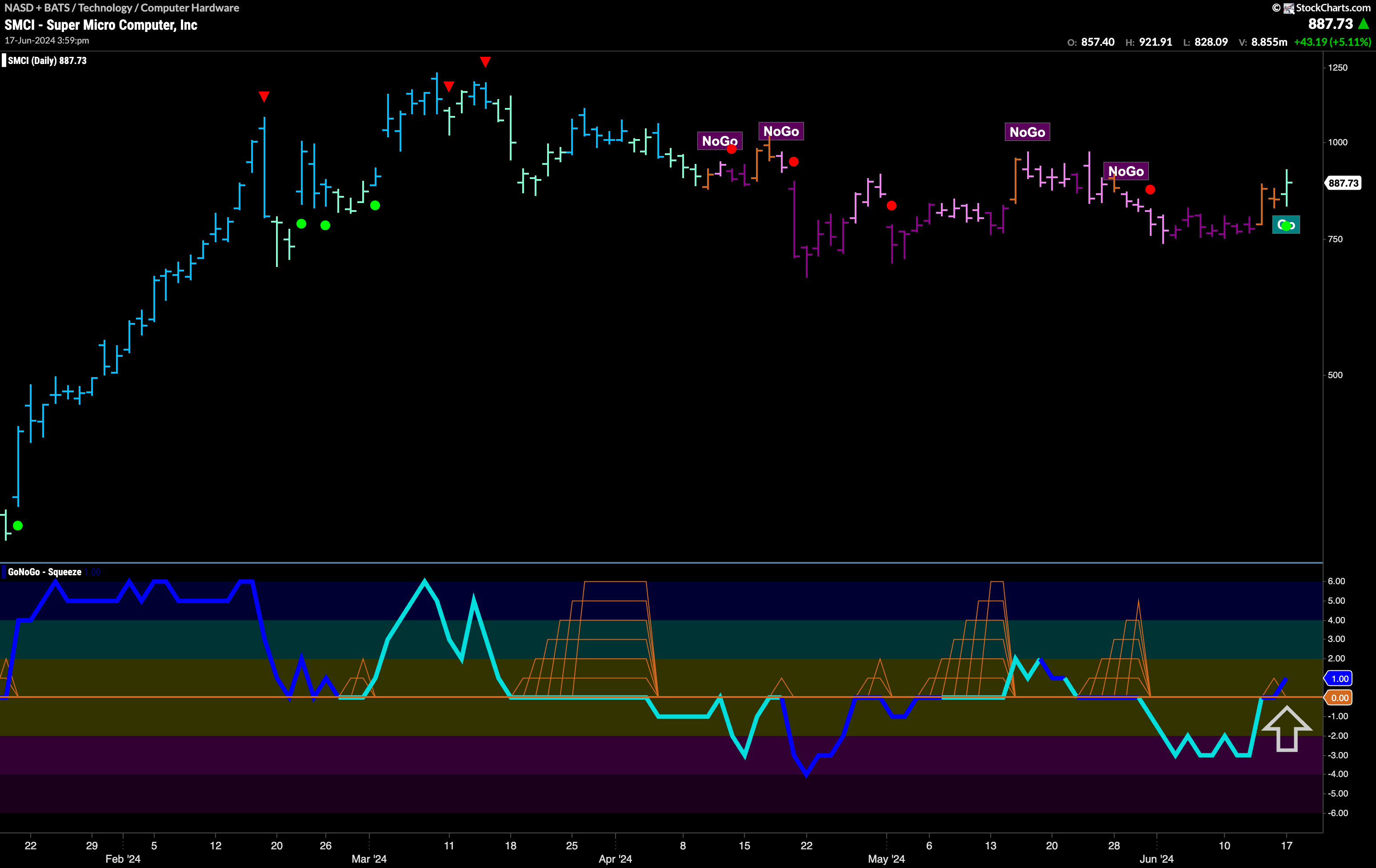Click the 17 date label at the axis end
The image size is (1376, 868).
[1286, 845]
